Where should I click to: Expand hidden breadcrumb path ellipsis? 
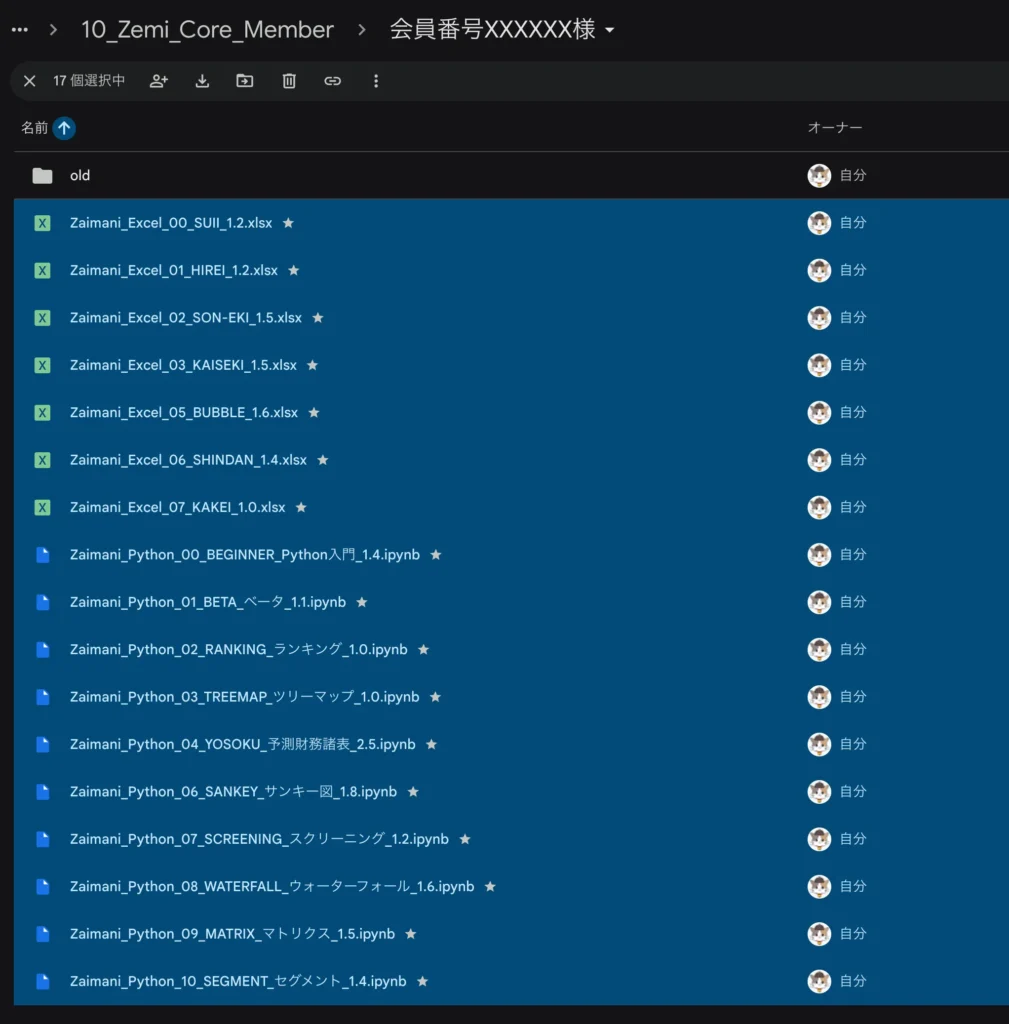point(19,30)
